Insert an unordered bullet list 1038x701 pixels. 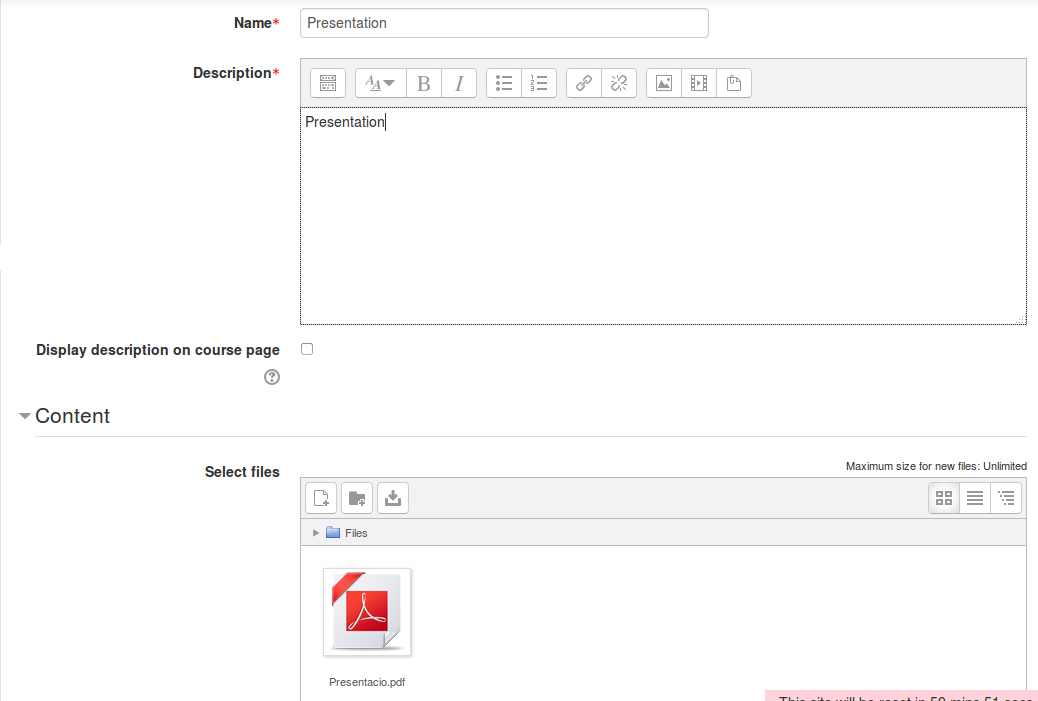(x=504, y=84)
